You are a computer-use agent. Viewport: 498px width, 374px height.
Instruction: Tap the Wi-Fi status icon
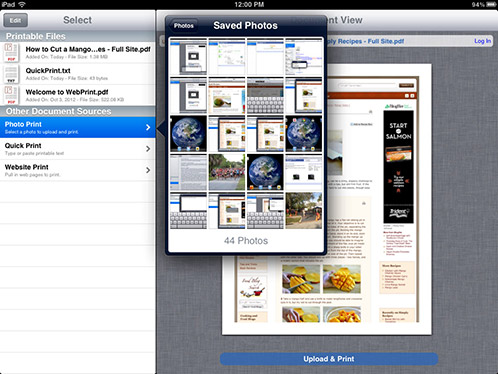click(x=22, y=4)
